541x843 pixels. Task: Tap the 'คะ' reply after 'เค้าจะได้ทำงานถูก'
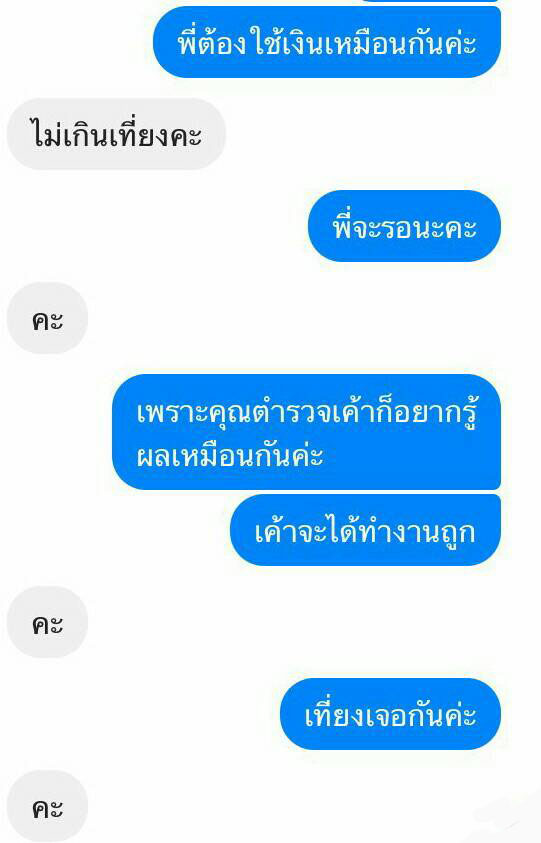coord(47,623)
